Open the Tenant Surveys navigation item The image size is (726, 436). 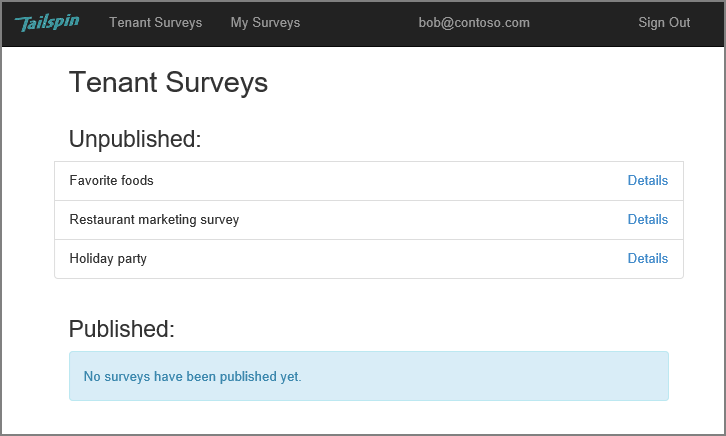coord(156,23)
